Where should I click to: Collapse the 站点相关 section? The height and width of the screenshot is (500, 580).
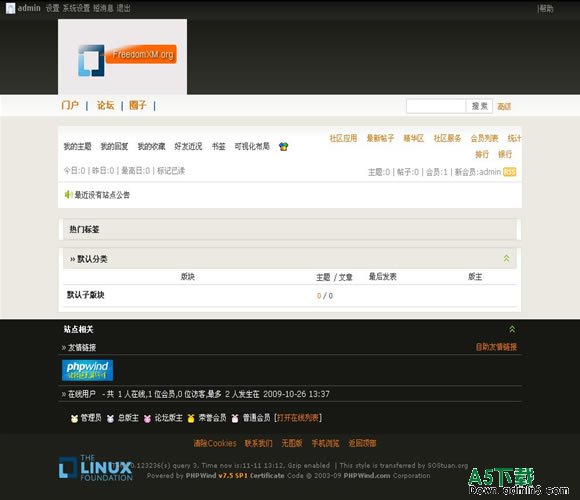pyautogui.click(x=512, y=329)
